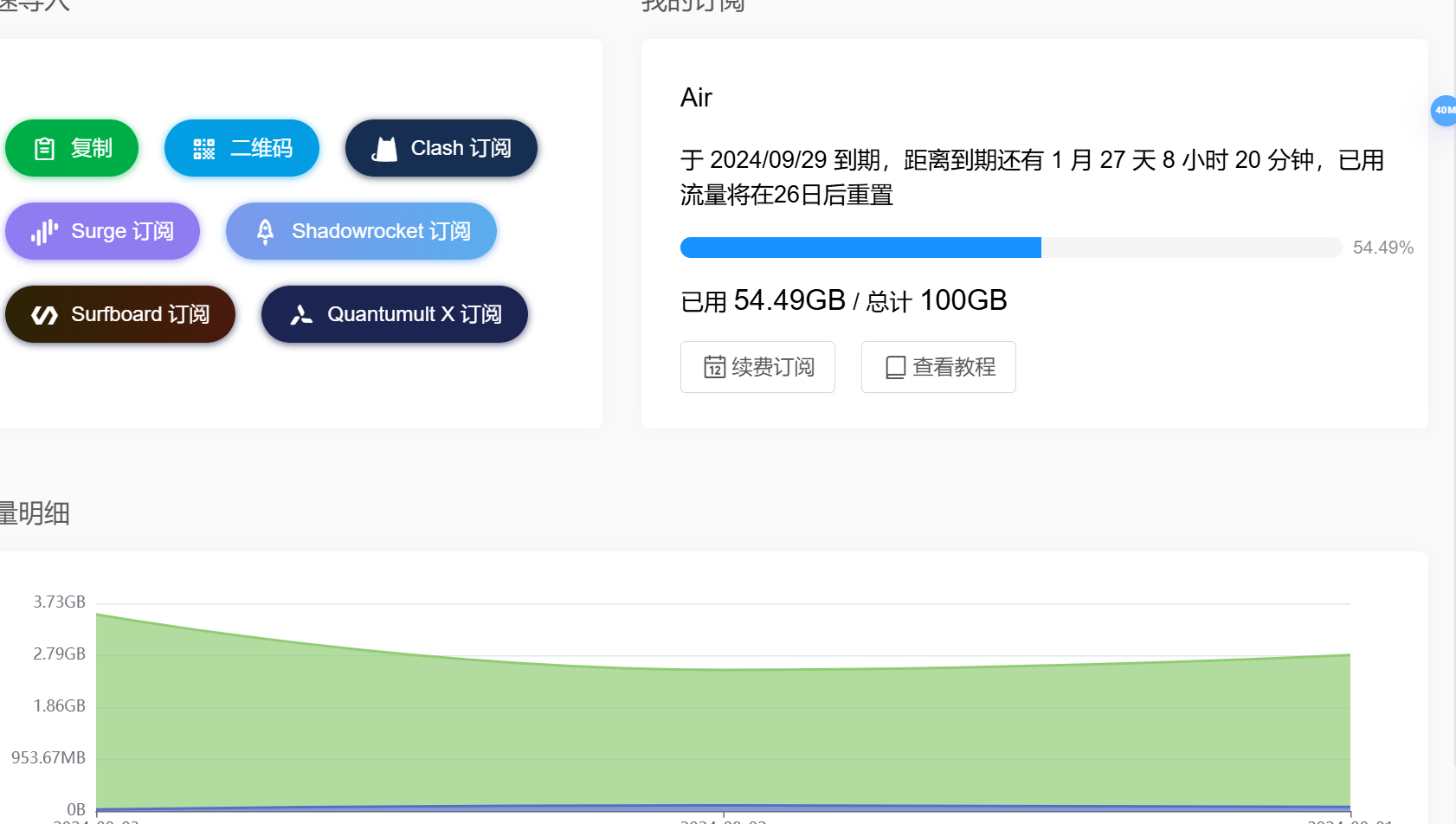This screenshot has height=824, width=1456.
Task: Click the Shadowrocket rocket icon
Action: pos(265,231)
